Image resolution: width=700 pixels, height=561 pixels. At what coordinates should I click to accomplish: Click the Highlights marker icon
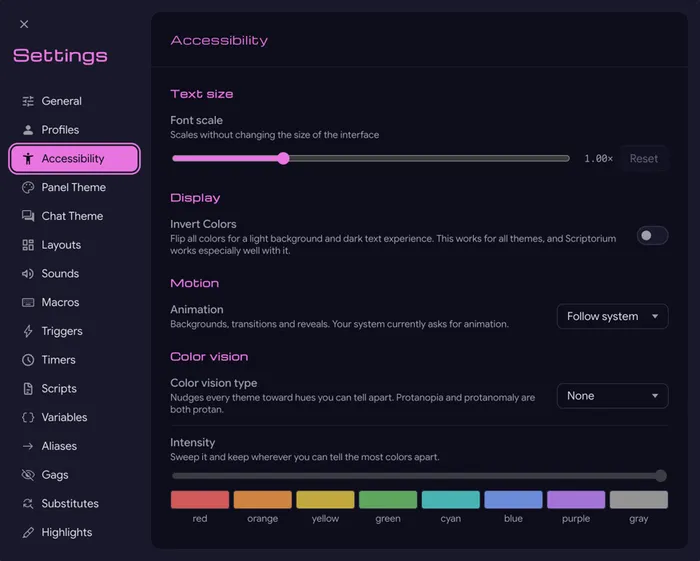(28, 532)
